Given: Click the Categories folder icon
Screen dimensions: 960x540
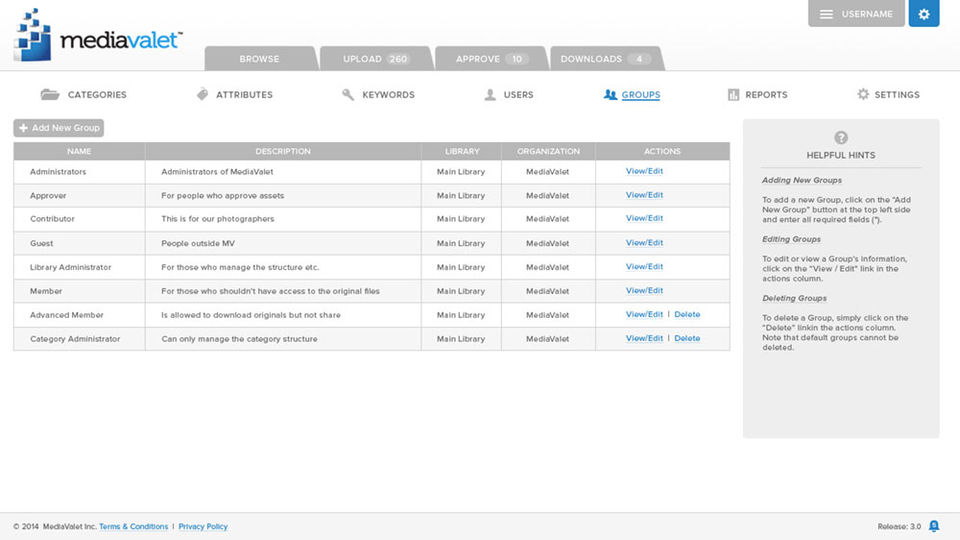Looking at the screenshot, I should click(x=50, y=94).
